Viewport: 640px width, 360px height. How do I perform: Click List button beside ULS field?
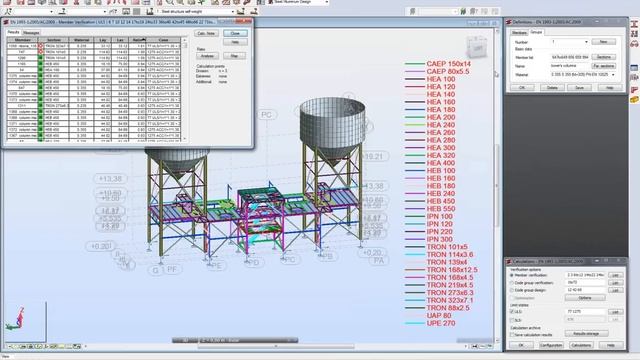pyautogui.click(x=616, y=311)
